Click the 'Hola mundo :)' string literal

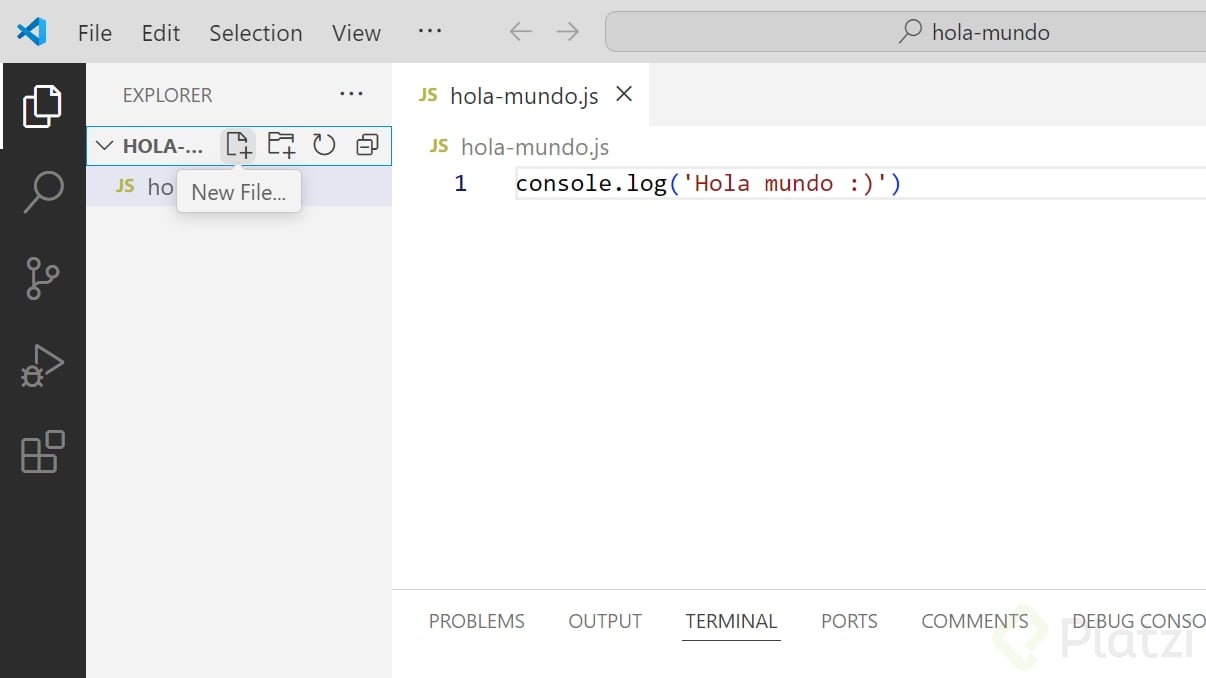click(785, 184)
